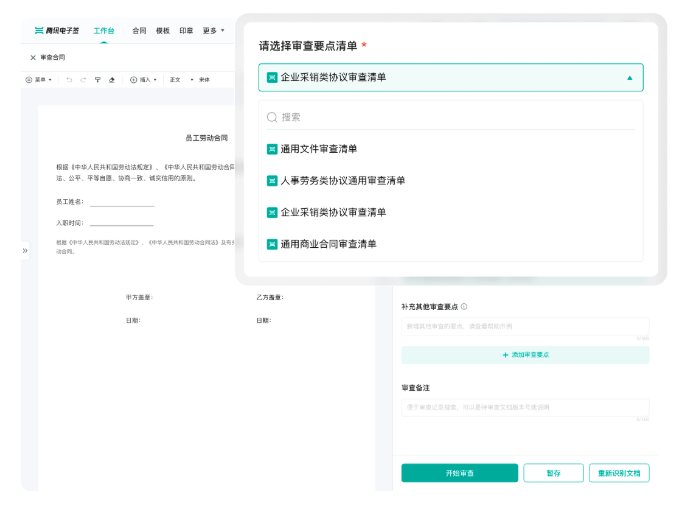
Task: Click icon beside 通用商业合同审查清单
Action: [272, 244]
